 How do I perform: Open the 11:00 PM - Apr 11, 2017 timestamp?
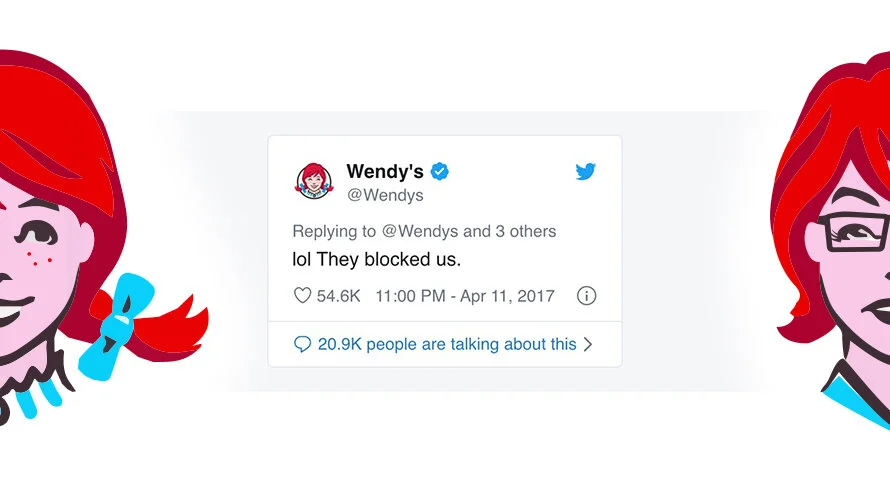click(x=465, y=296)
